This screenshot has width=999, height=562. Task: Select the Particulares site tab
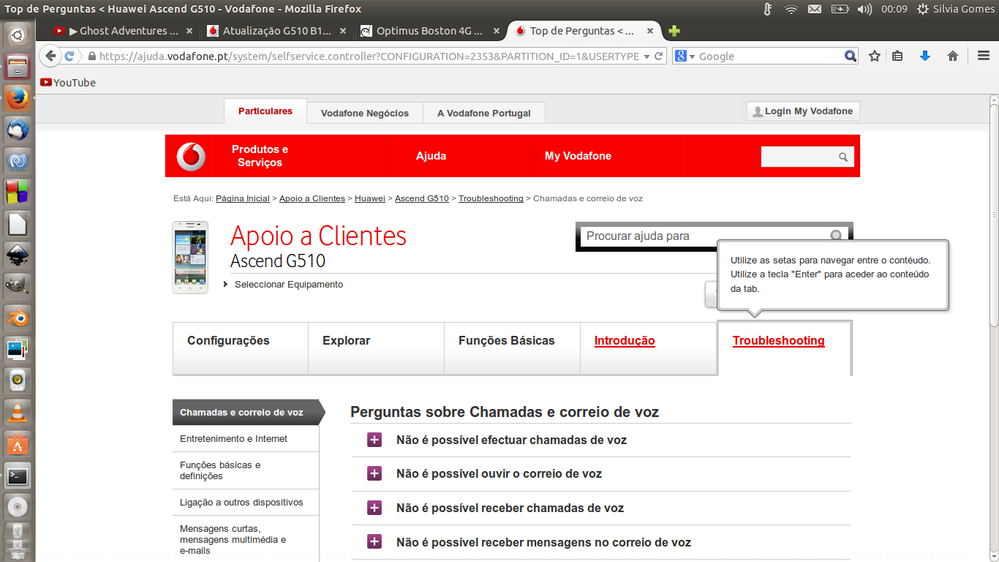coord(265,111)
